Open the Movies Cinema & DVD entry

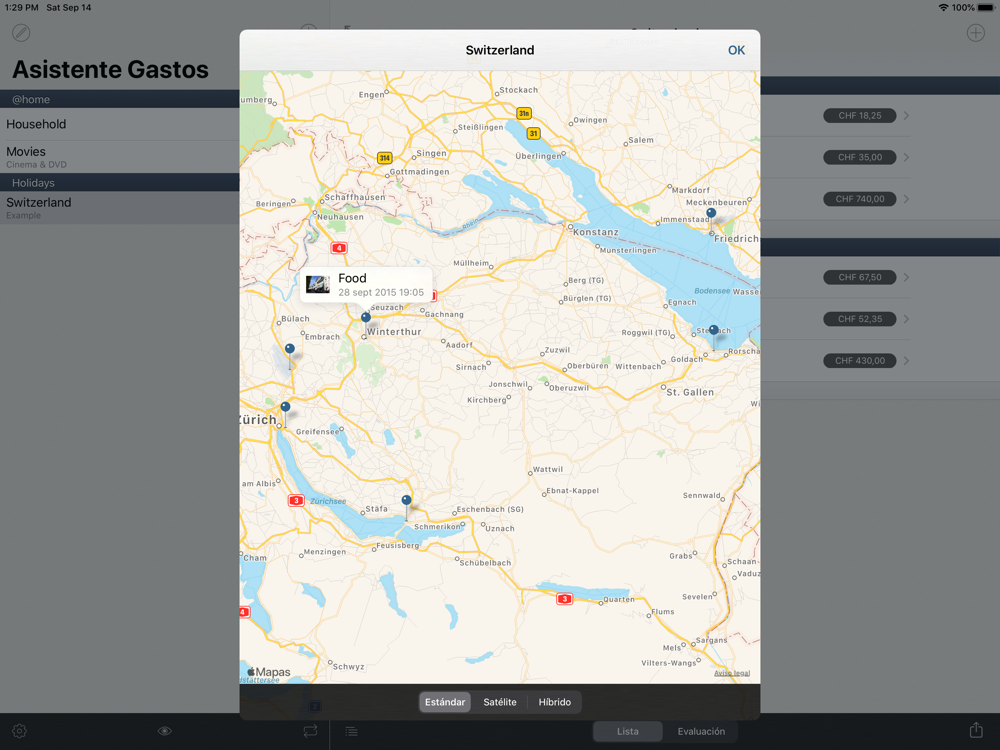point(120,157)
